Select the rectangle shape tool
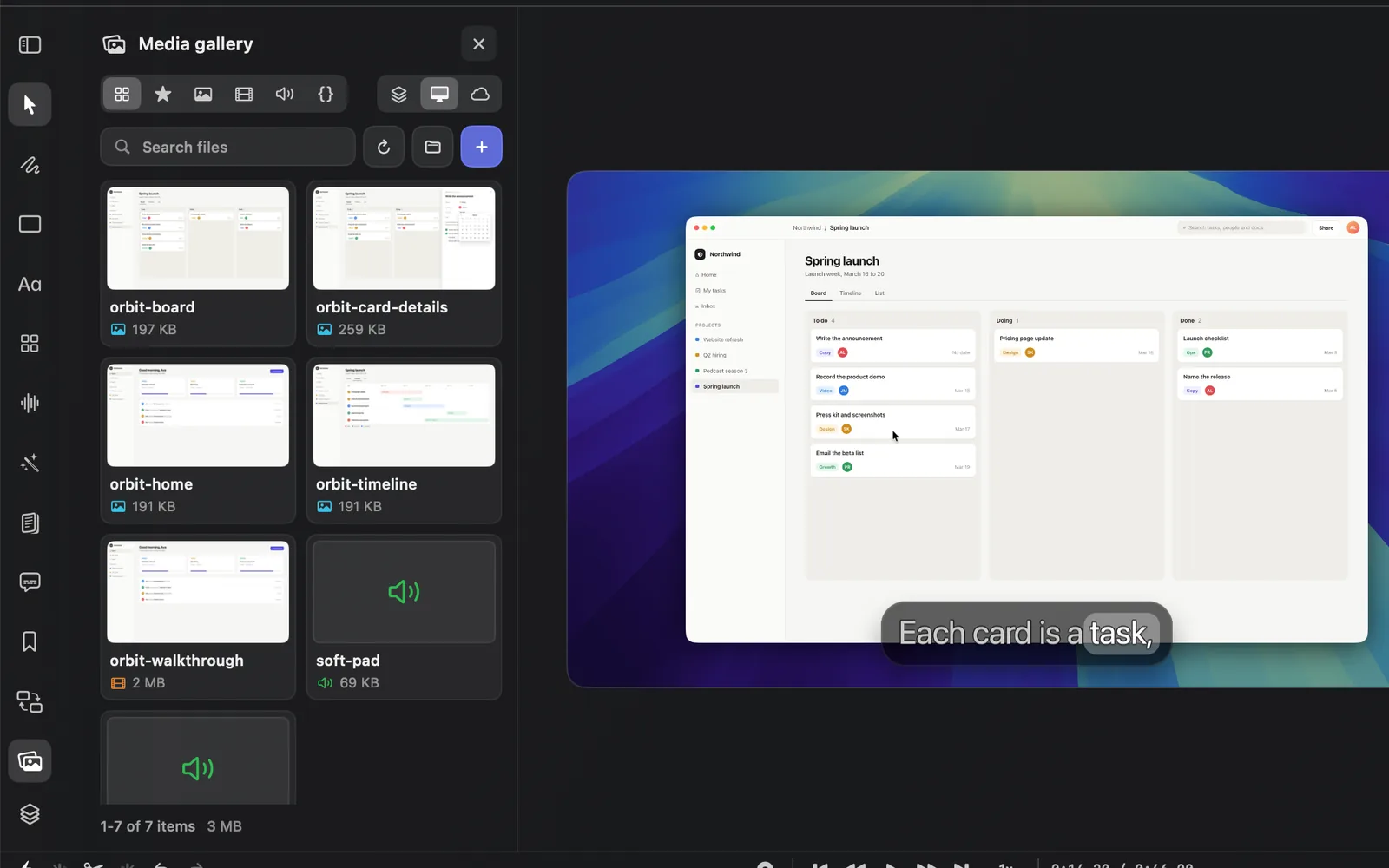 tap(30, 224)
